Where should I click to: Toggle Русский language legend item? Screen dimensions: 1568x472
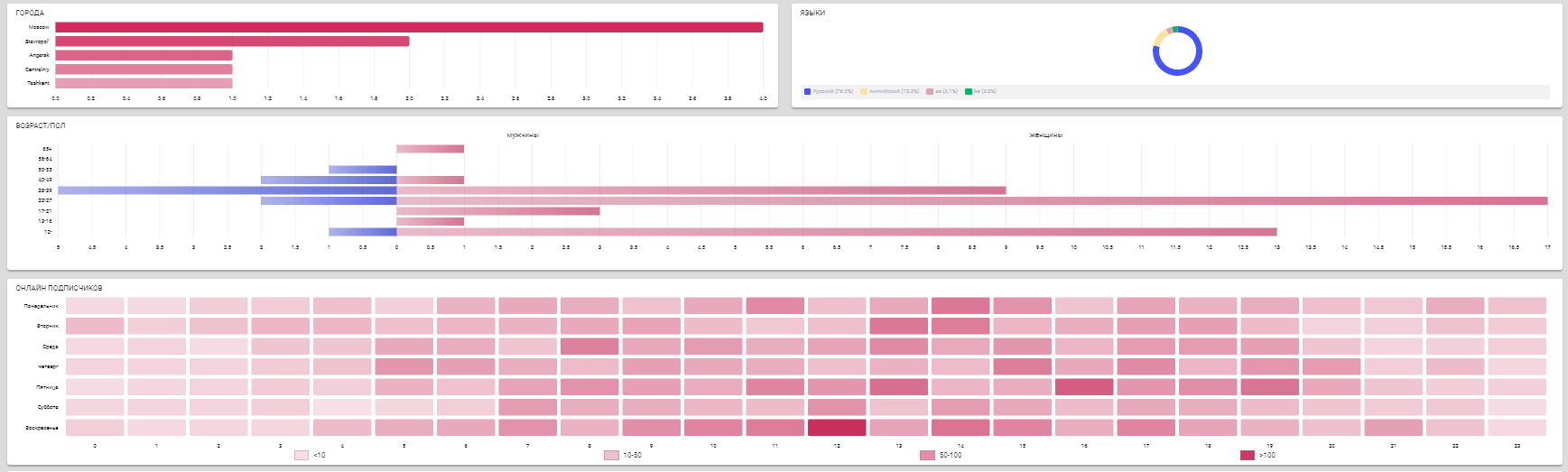(x=829, y=92)
